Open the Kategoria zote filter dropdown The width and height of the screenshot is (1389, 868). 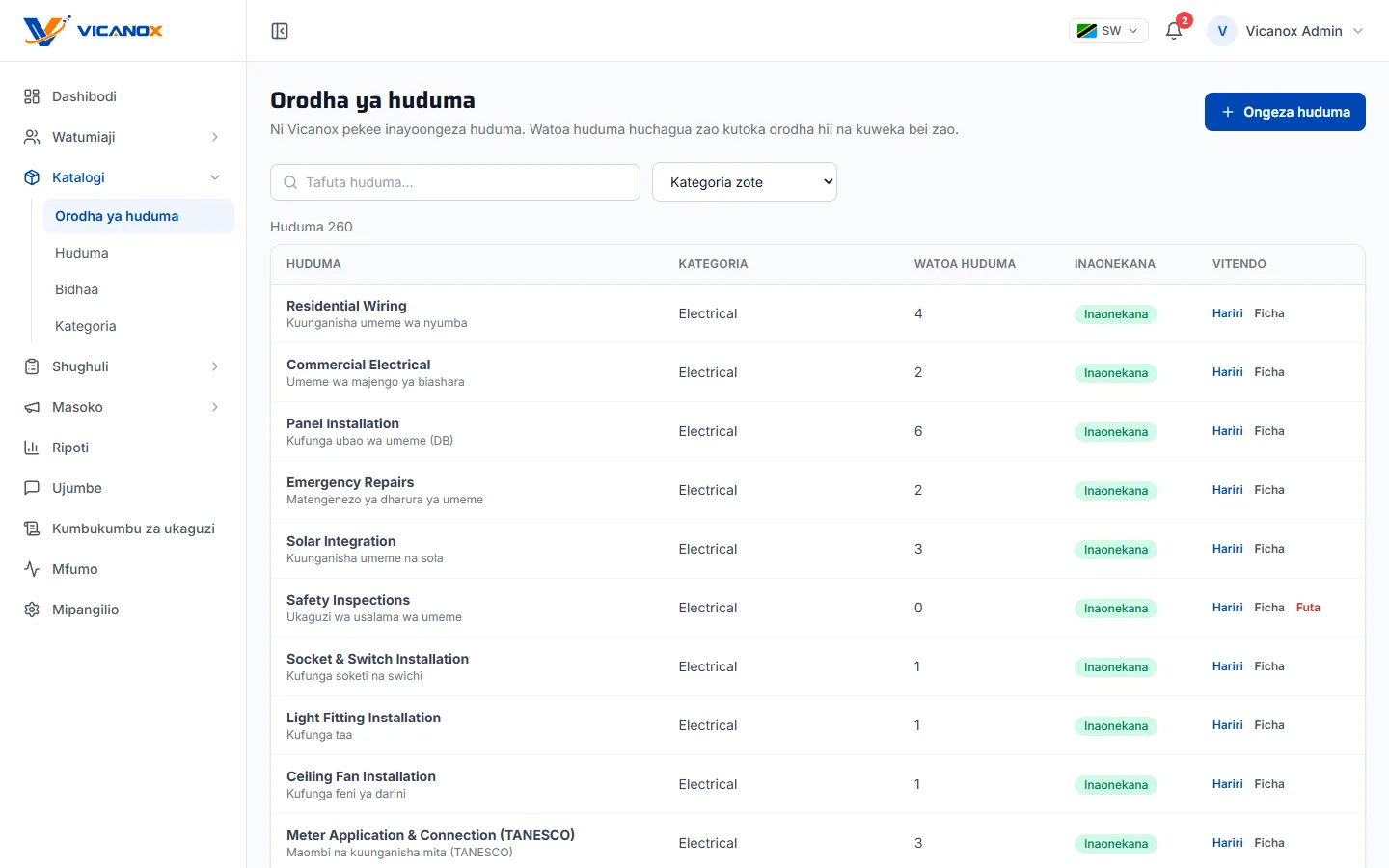tap(745, 182)
